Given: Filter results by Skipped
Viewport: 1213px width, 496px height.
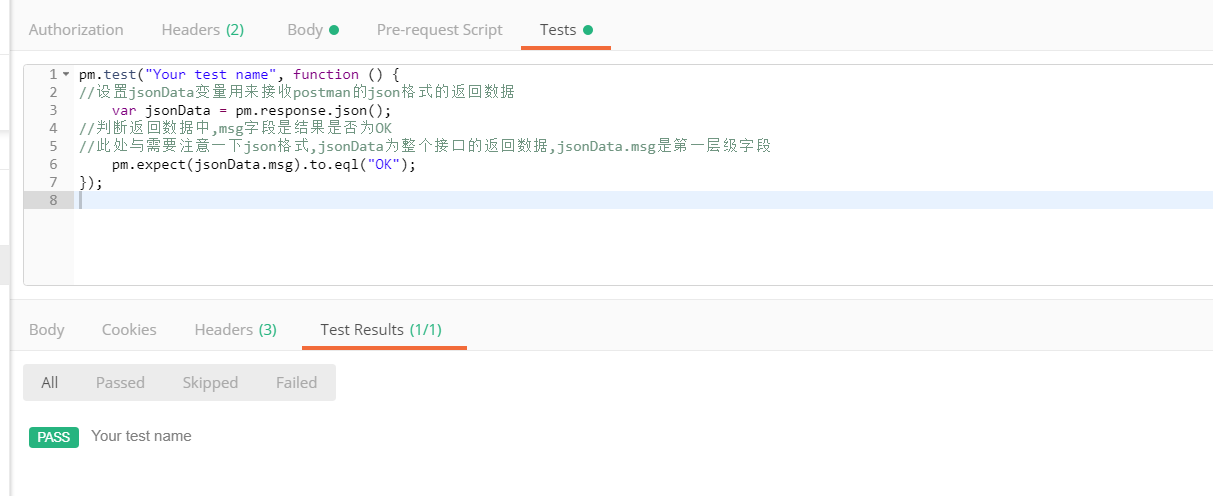Looking at the screenshot, I should pyautogui.click(x=210, y=383).
